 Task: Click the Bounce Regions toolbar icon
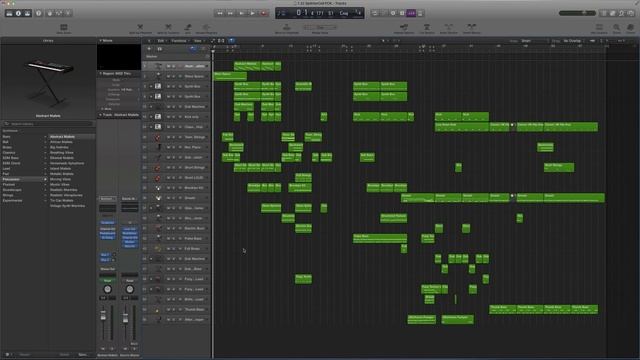tap(206, 29)
